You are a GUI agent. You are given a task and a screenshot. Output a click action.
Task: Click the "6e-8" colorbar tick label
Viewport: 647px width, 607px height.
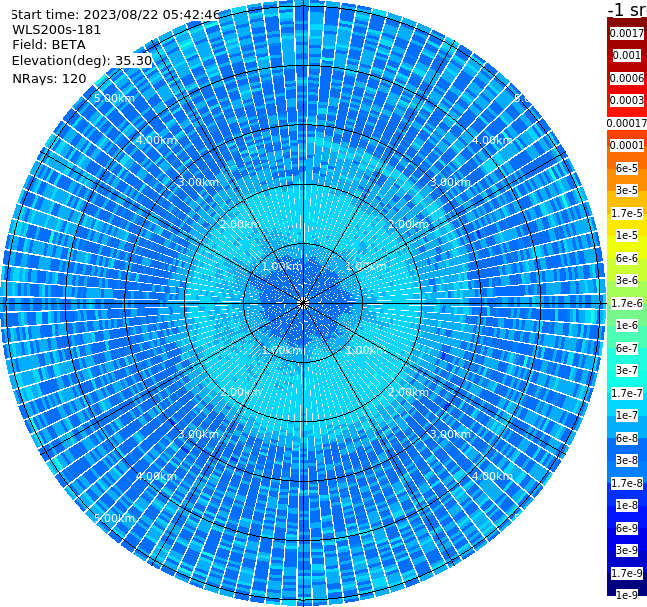pyautogui.click(x=627, y=438)
